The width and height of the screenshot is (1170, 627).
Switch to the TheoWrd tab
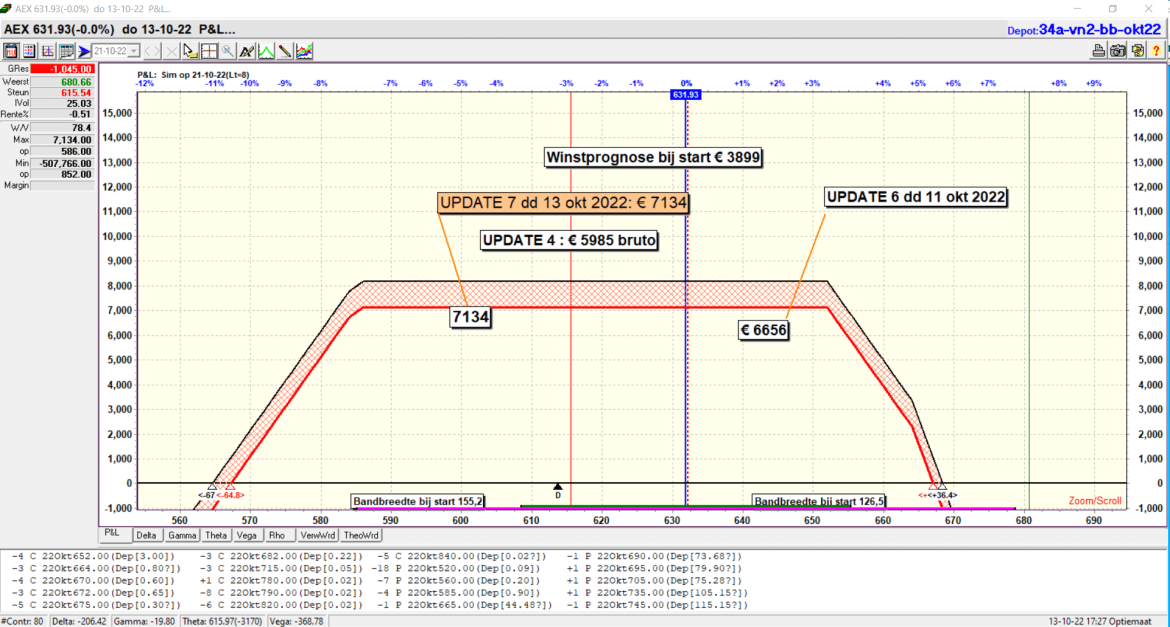[x=362, y=534]
